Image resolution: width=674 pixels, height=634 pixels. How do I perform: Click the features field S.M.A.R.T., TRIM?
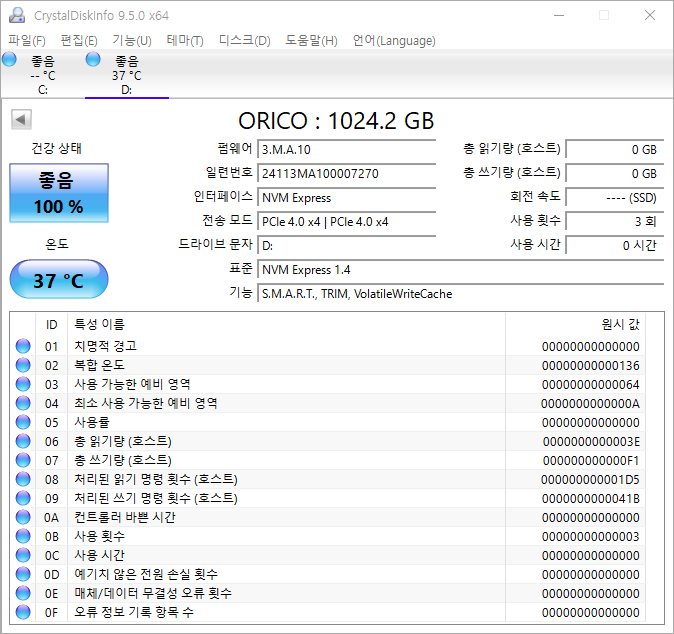click(x=461, y=294)
